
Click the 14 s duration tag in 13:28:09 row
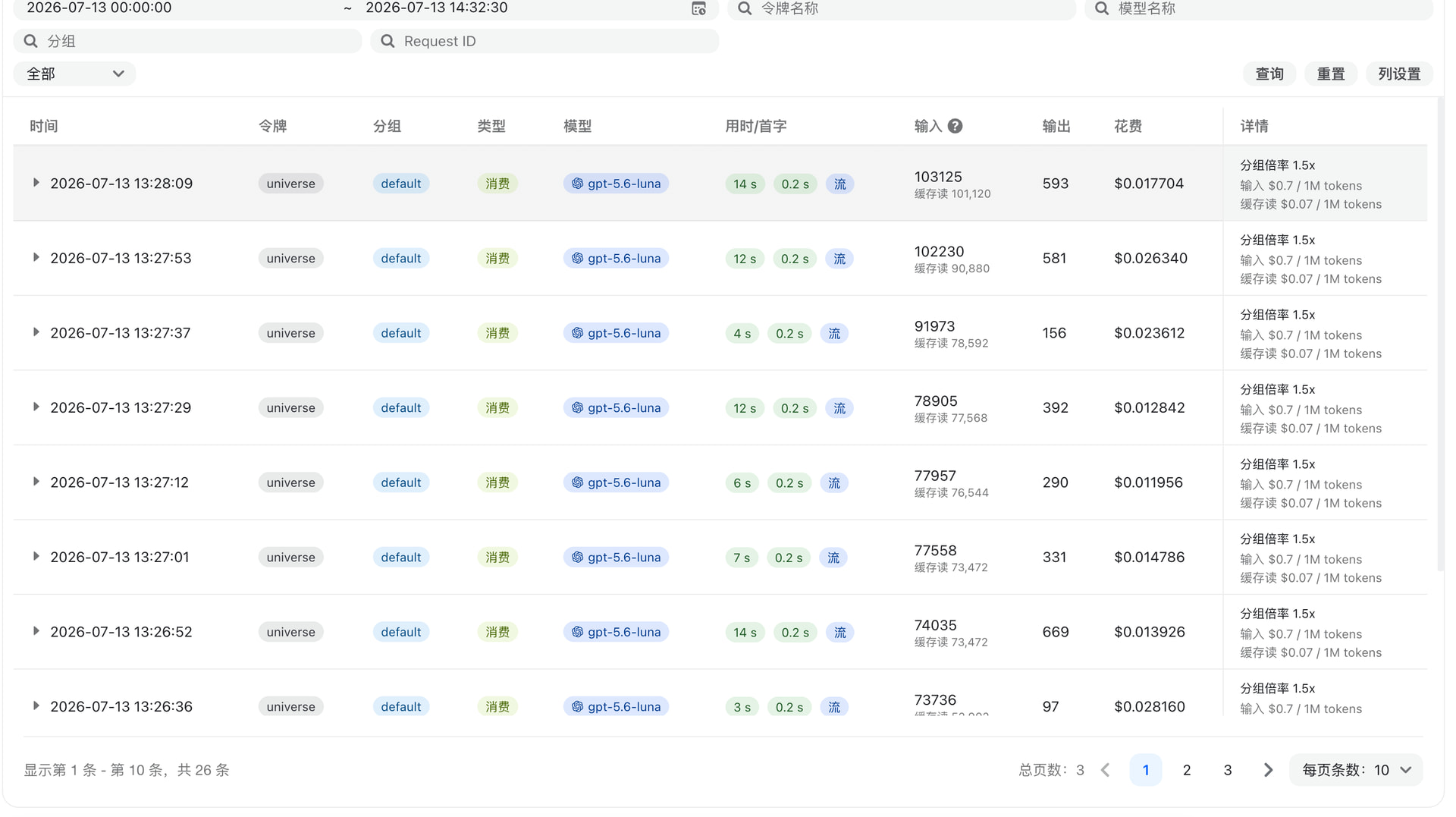tap(745, 184)
